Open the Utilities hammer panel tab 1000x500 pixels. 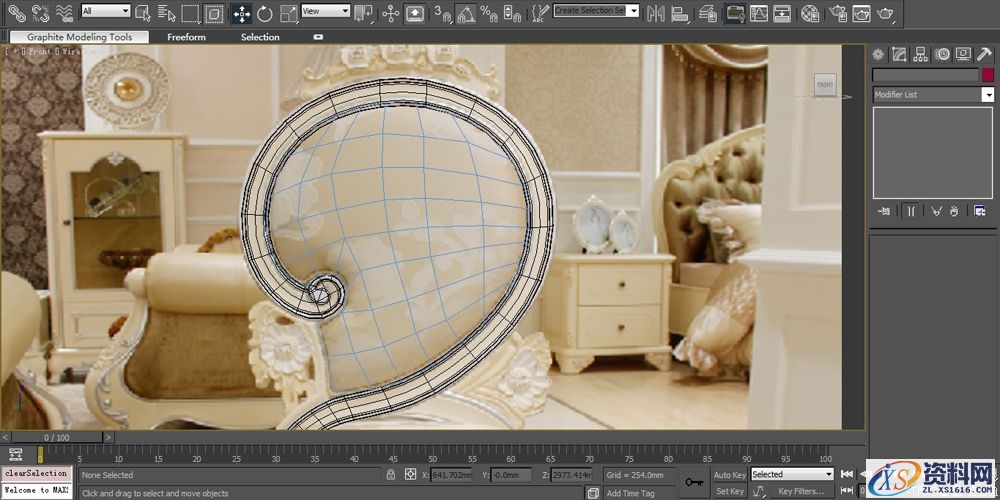[x=984, y=55]
